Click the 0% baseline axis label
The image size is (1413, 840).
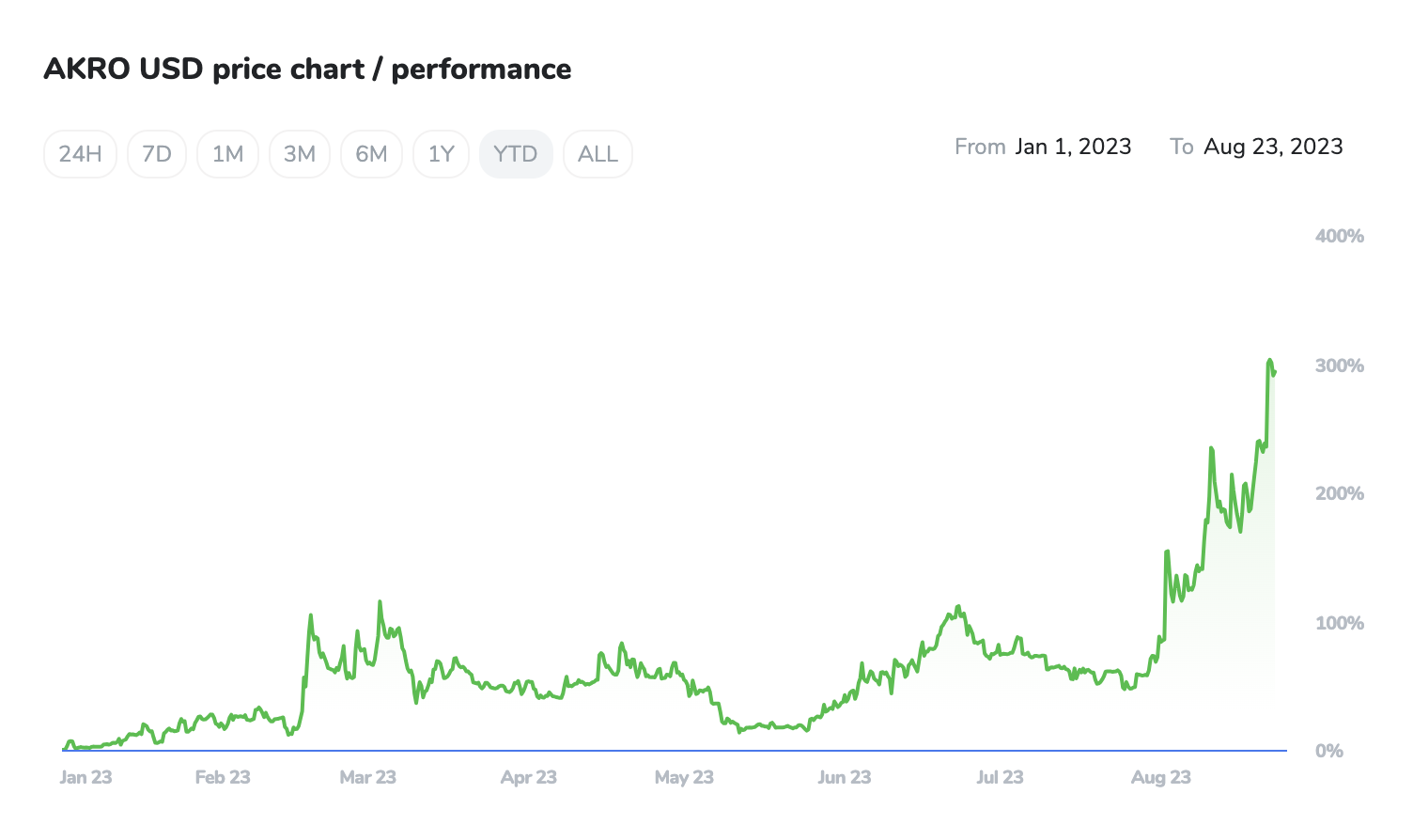1328,751
